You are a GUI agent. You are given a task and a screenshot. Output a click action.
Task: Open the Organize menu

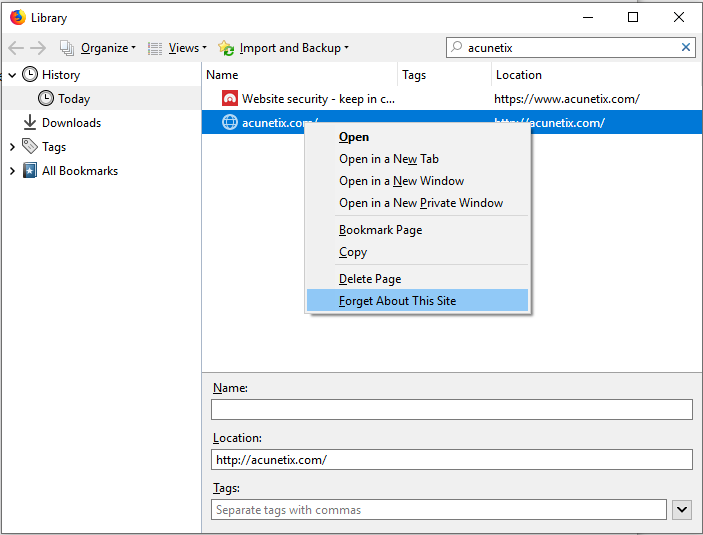pyautogui.click(x=108, y=48)
